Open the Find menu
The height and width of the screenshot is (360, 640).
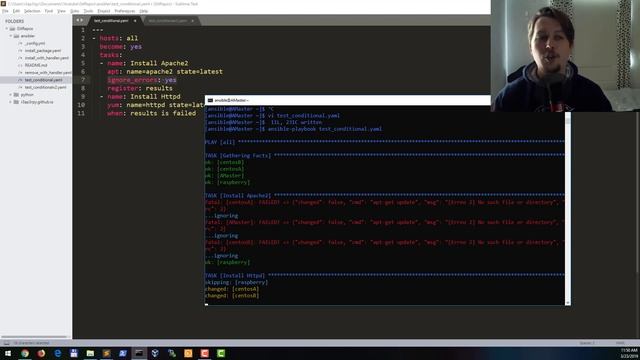click(49, 11)
